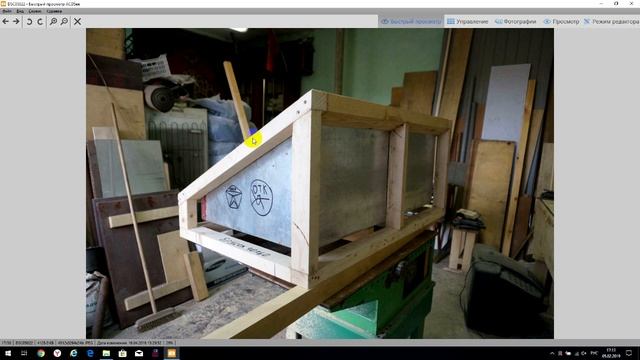Switch to Просмотр mode
Image resolution: width=640 pixels, height=360 pixels.
[561, 22]
